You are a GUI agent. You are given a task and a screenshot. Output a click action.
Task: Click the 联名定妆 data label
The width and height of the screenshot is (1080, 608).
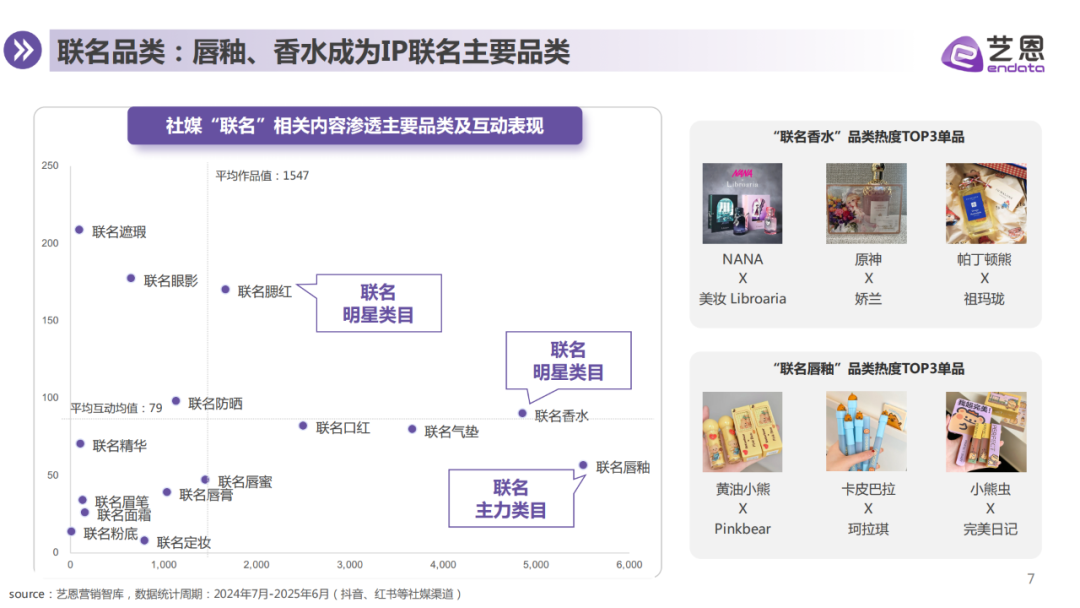click(184, 543)
